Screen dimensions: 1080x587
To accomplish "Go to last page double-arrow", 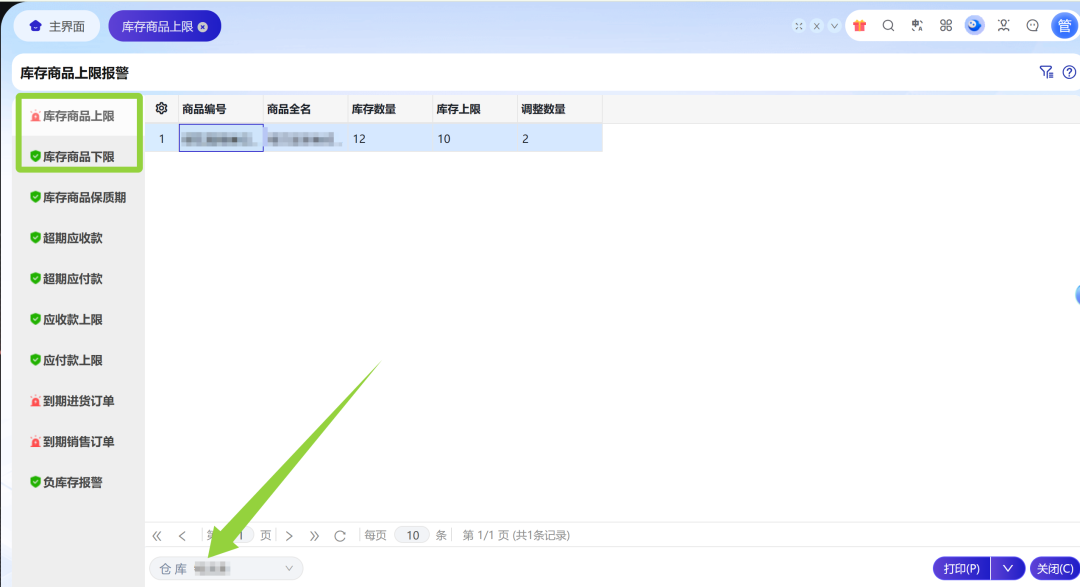I will (314, 536).
